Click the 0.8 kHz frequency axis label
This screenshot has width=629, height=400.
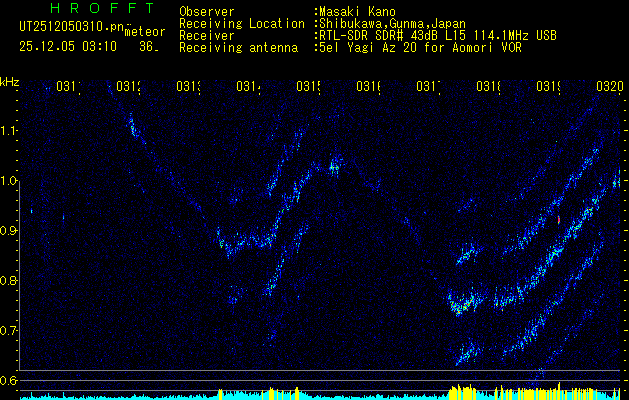(x=8, y=280)
